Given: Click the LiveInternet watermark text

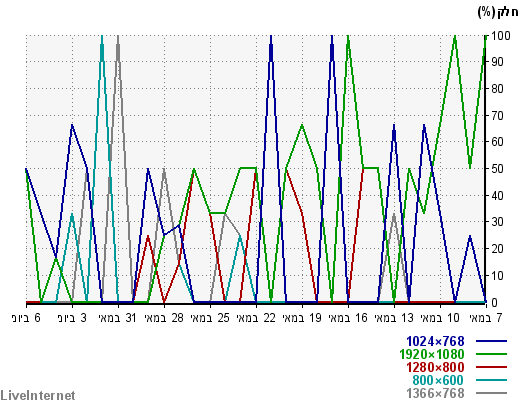Looking at the screenshot, I should pyautogui.click(x=38, y=396).
